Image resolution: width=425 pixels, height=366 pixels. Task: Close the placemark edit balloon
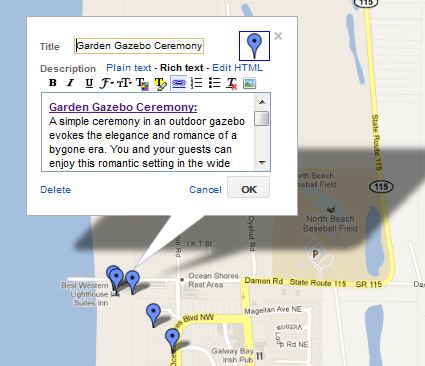pyautogui.click(x=278, y=36)
